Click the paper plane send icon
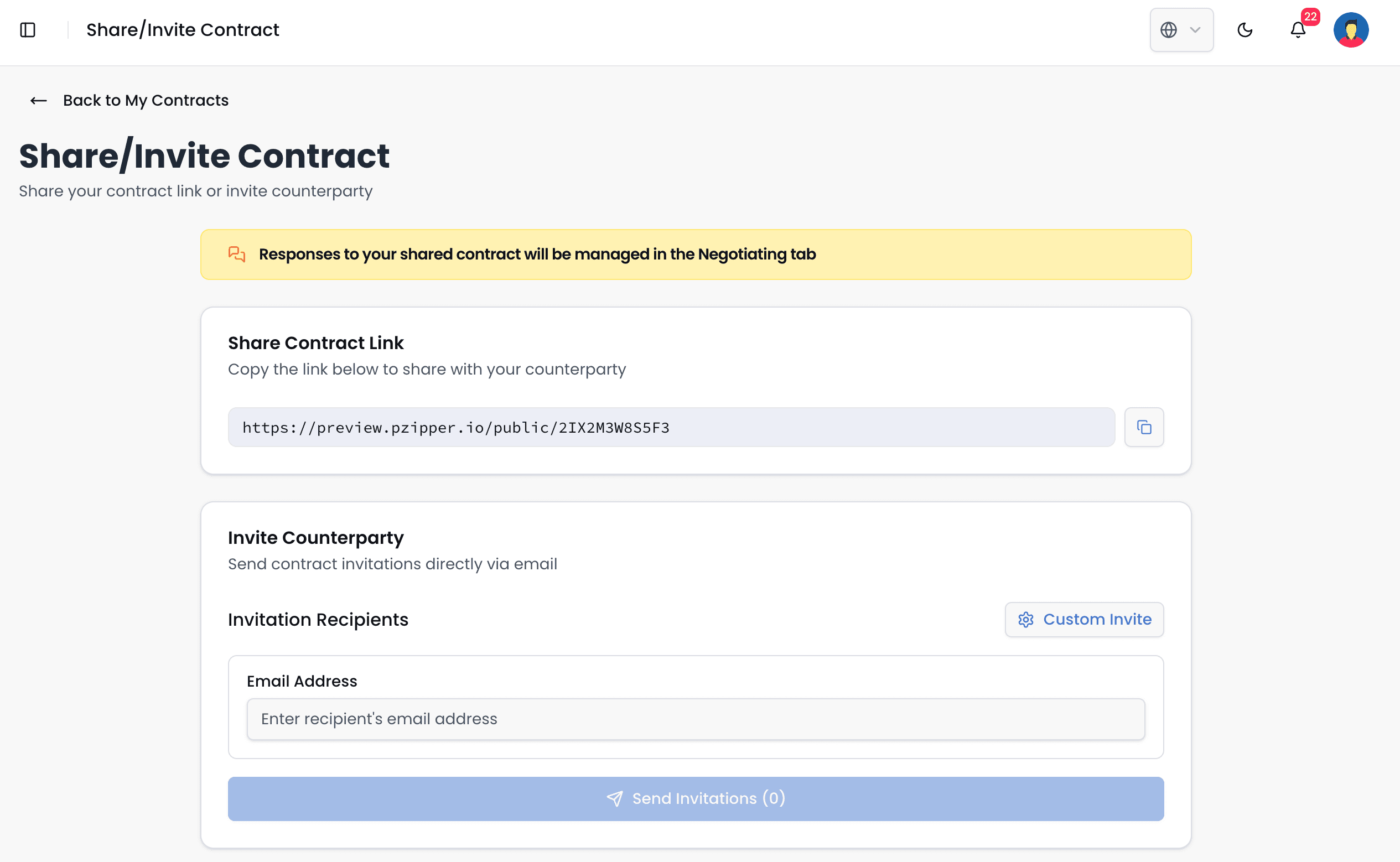The image size is (1400, 862). pyautogui.click(x=614, y=799)
